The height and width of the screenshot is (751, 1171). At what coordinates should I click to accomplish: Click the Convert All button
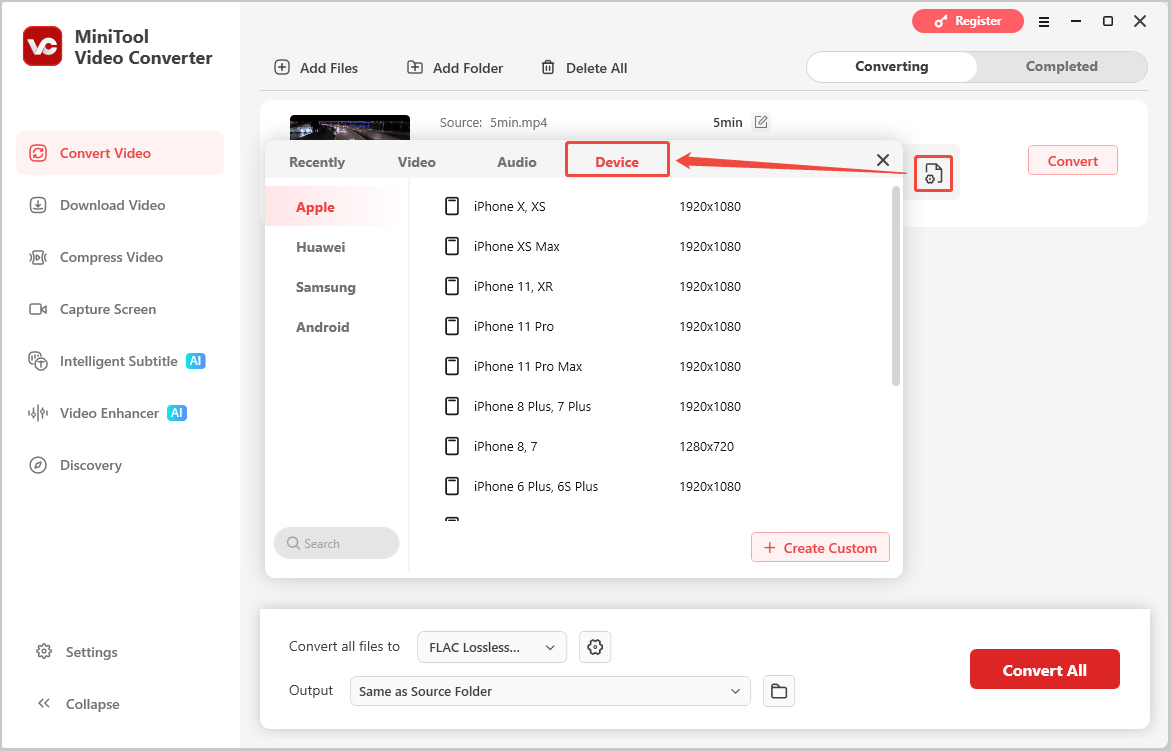point(1044,670)
